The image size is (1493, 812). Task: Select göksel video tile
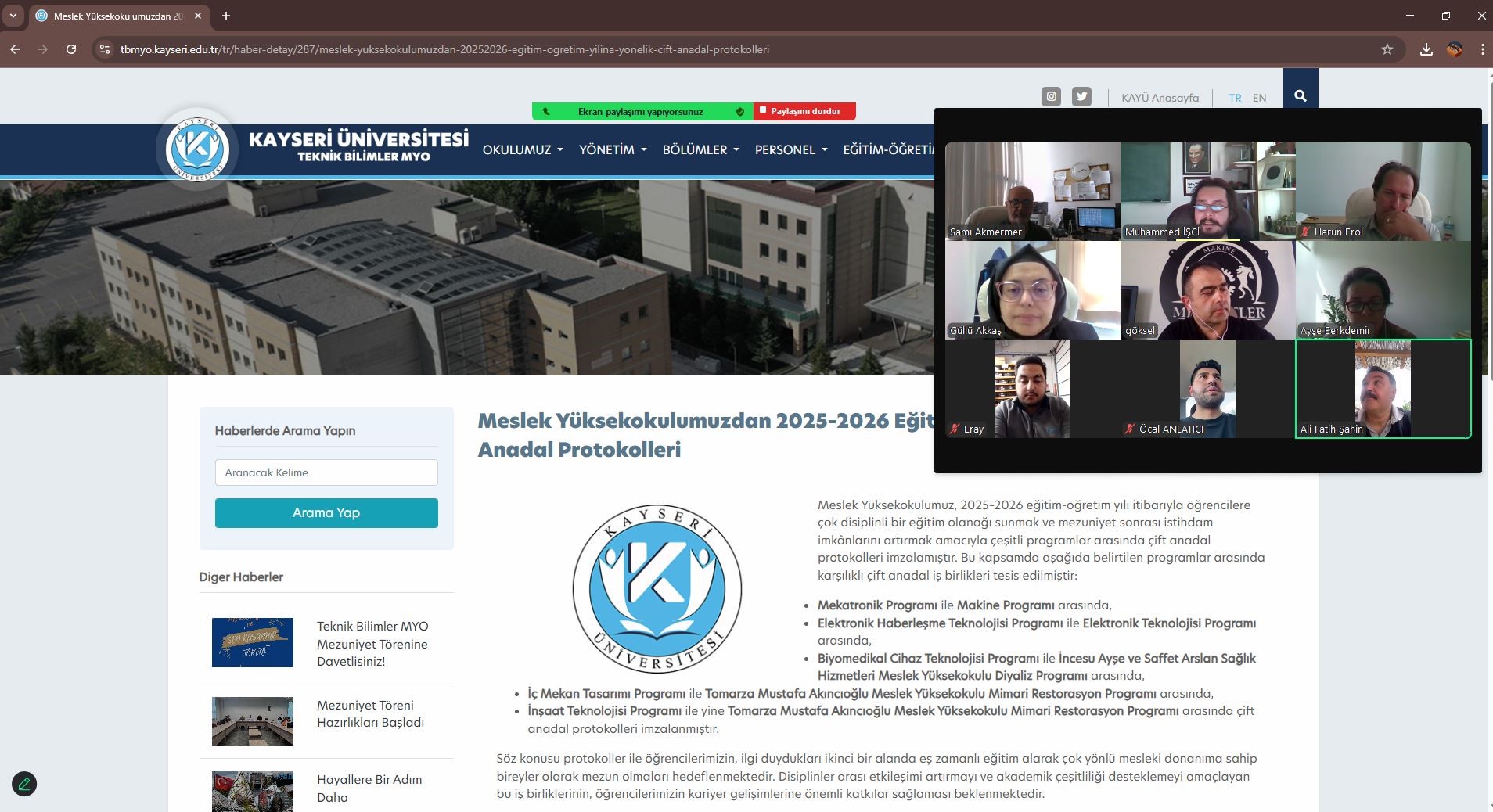click(x=1208, y=289)
